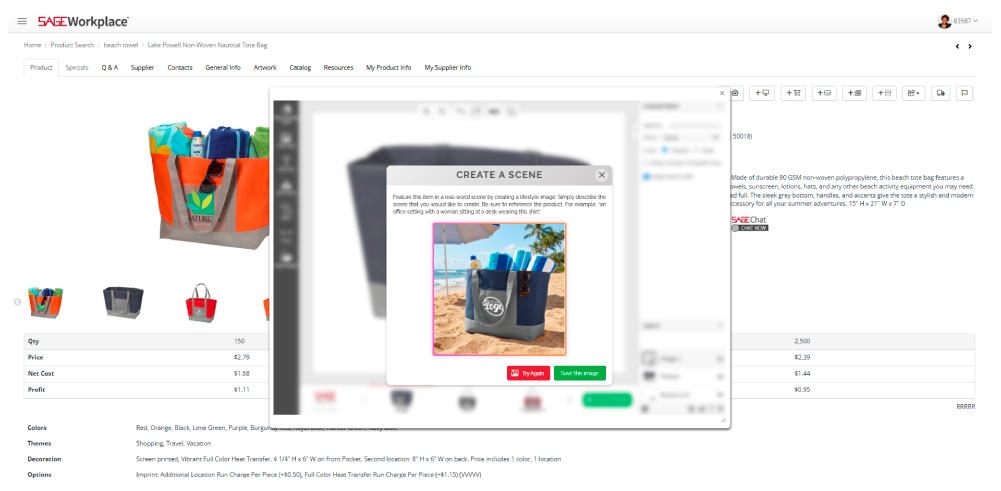The height and width of the screenshot is (491, 1001).
Task: Open the share dropdown in toolbar
Action: point(913,93)
